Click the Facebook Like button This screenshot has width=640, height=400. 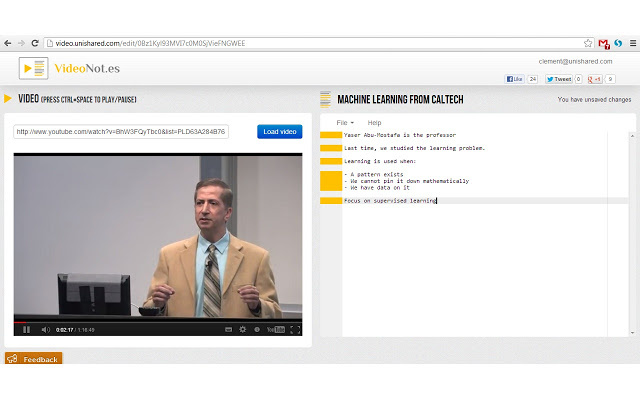coord(515,78)
